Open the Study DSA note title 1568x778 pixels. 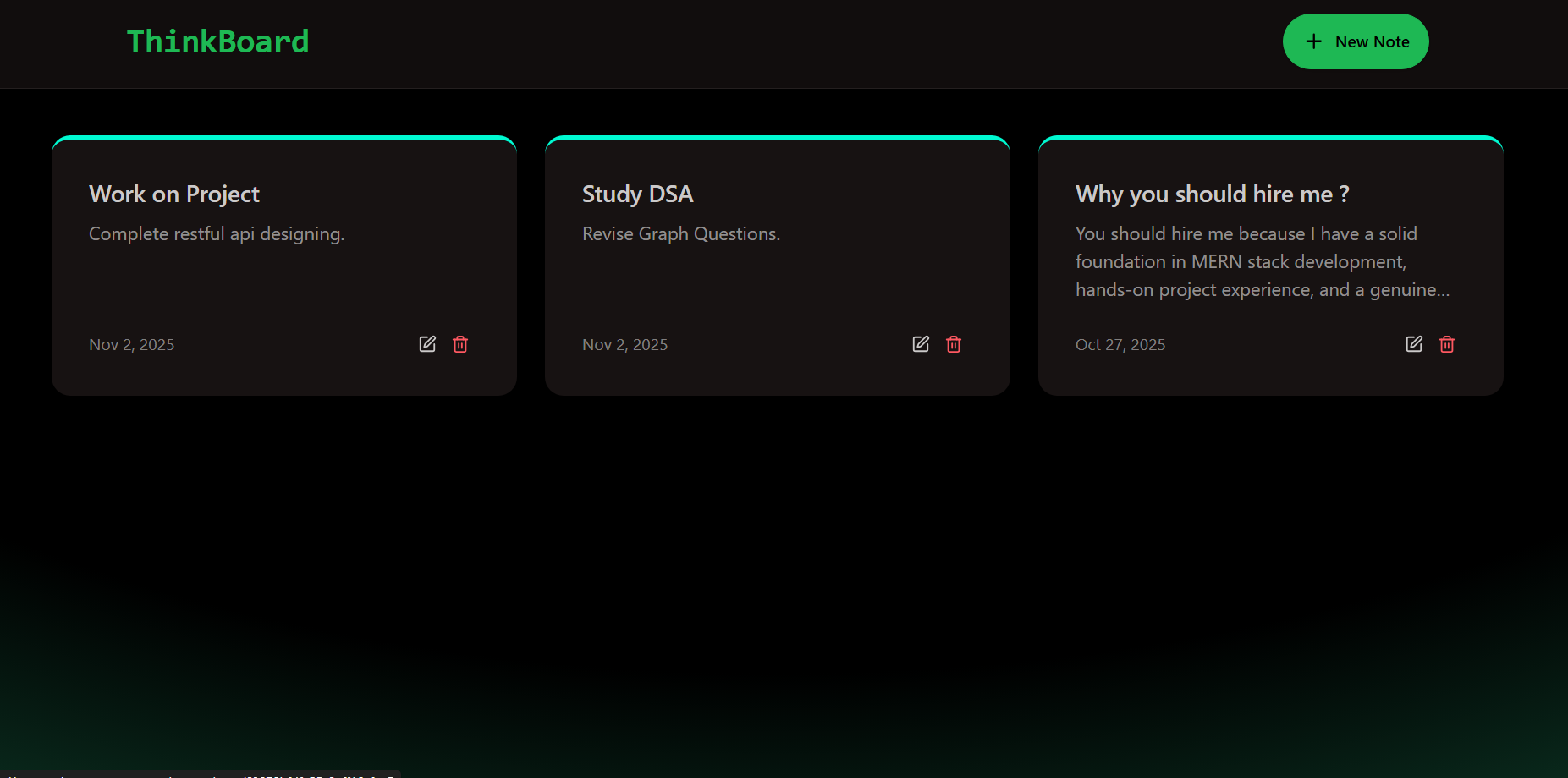click(x=637, y=194)
